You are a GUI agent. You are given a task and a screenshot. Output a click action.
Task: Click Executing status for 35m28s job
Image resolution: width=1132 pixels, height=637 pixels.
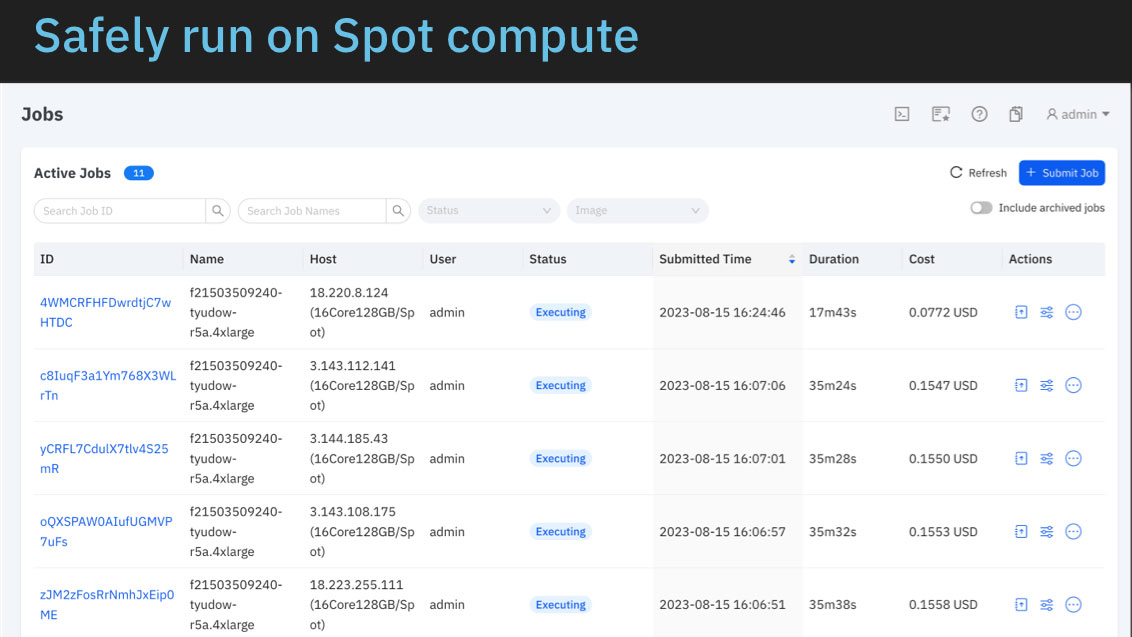(560, 458)
